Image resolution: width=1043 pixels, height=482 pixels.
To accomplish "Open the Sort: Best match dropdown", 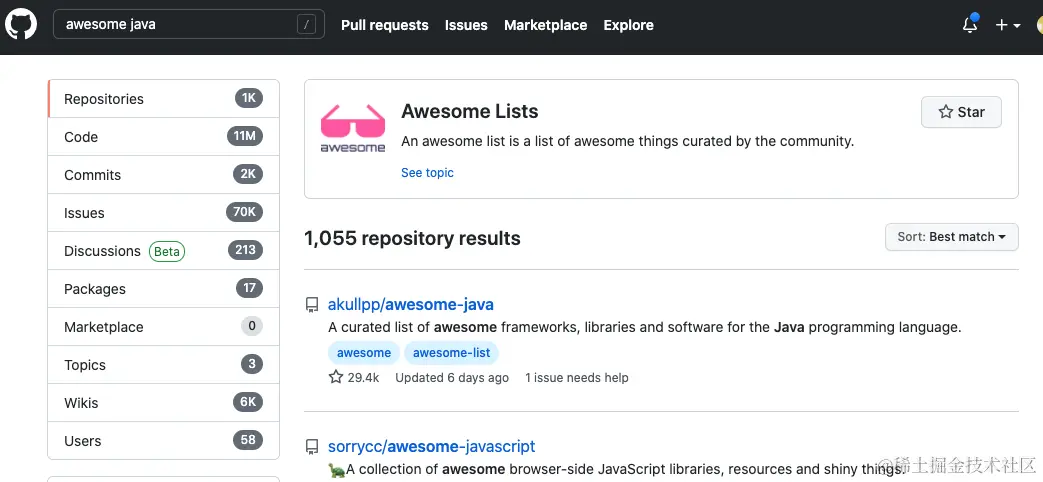I will (x=951, y=237).
